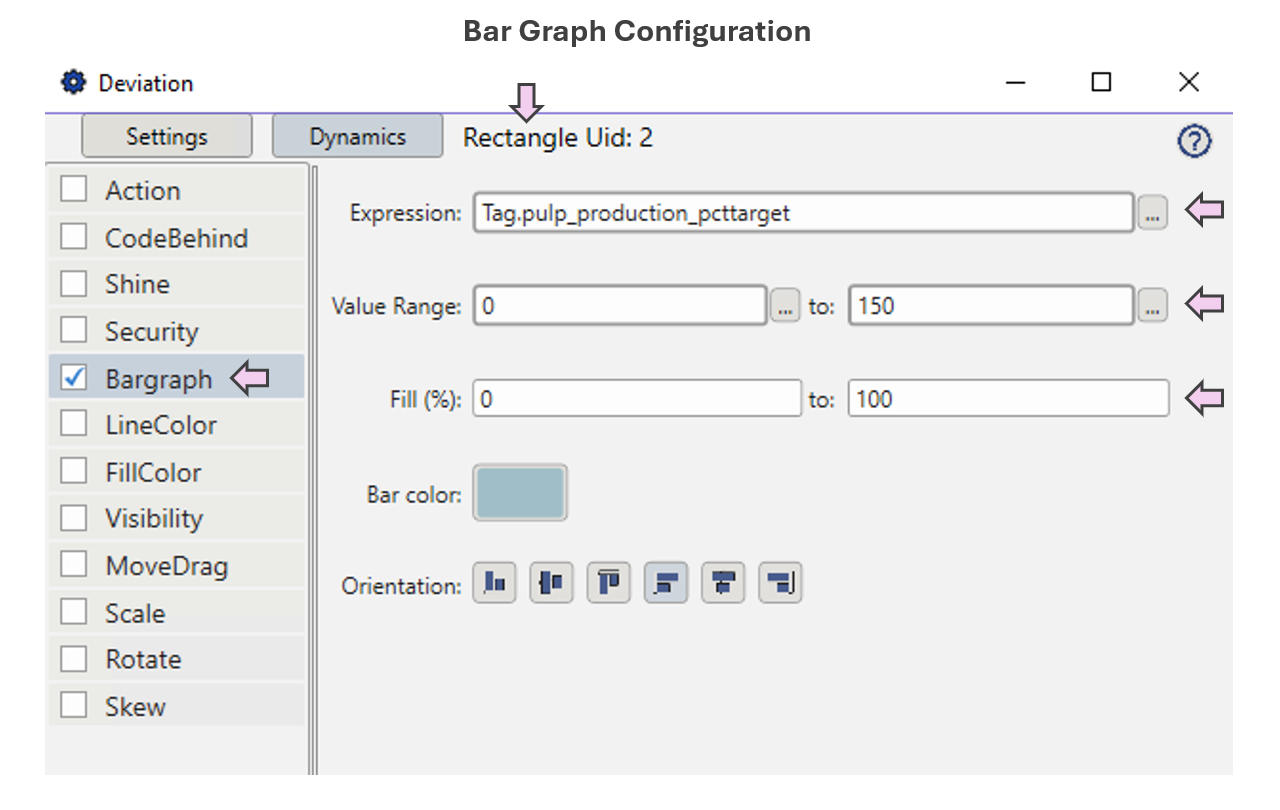Select the fourth Orientation icon (left-aligned bars)
1280x810 pixels.
click(666, 584)
